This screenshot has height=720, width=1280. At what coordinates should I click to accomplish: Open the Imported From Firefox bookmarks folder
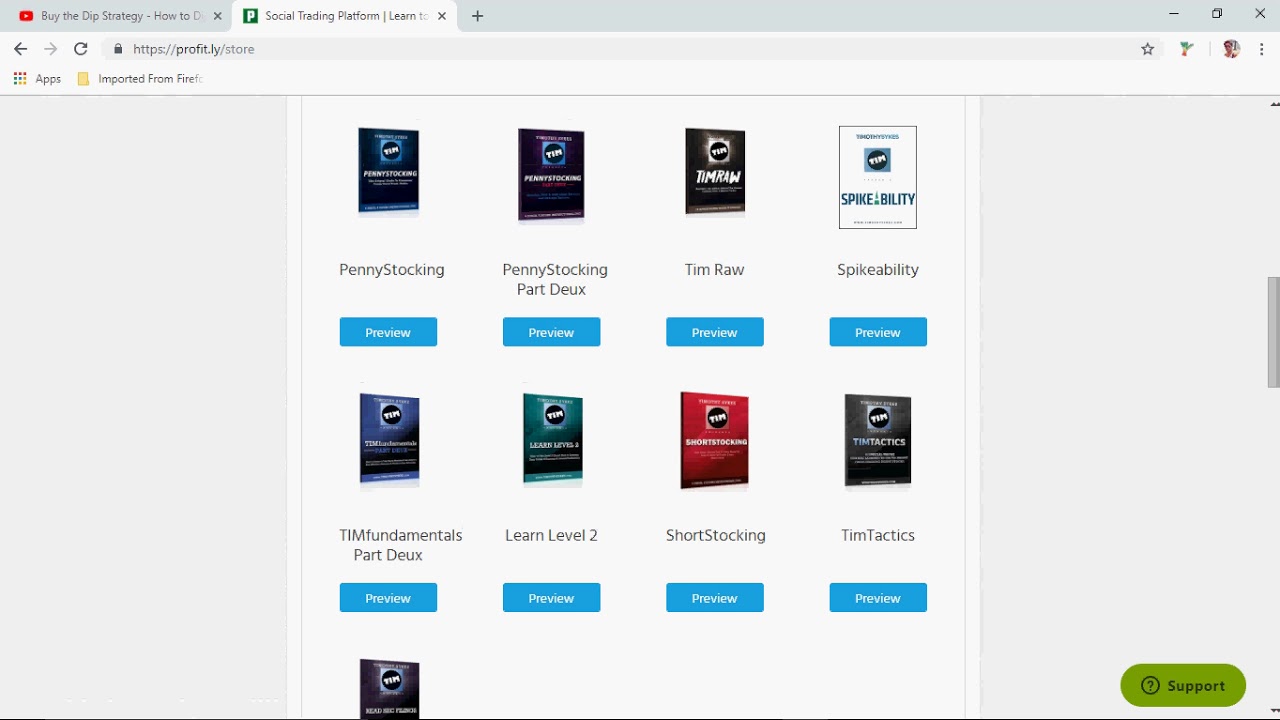pyautogui.click(x=140, y=79)
